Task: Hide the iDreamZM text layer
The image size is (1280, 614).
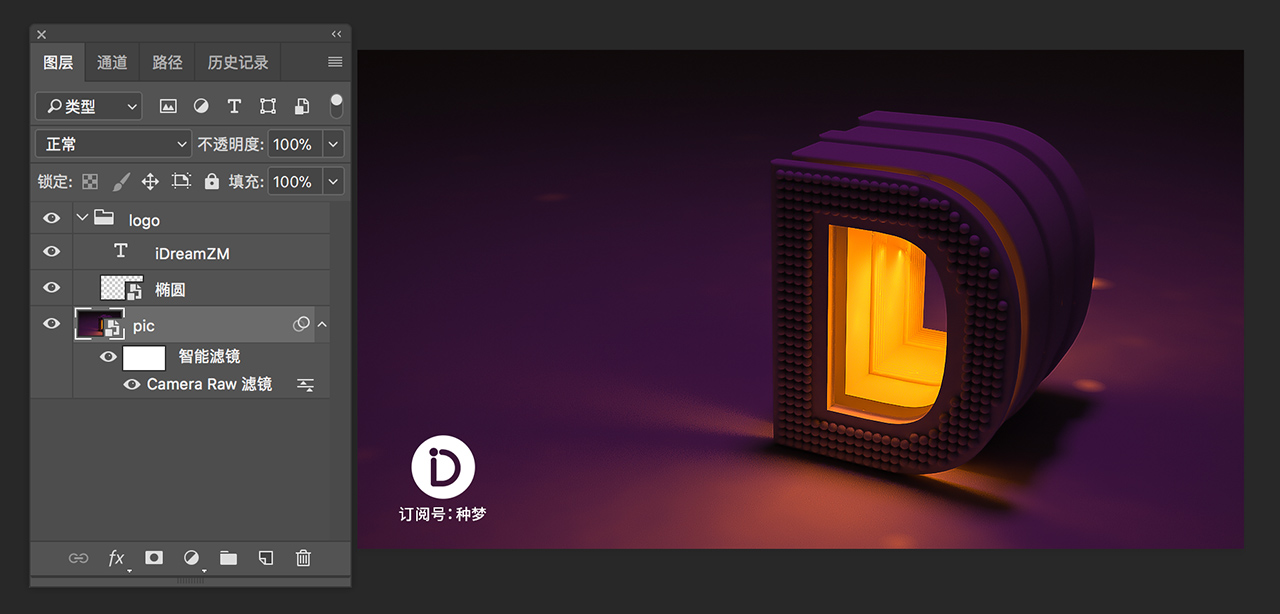Action: click(x=52, y=252)
